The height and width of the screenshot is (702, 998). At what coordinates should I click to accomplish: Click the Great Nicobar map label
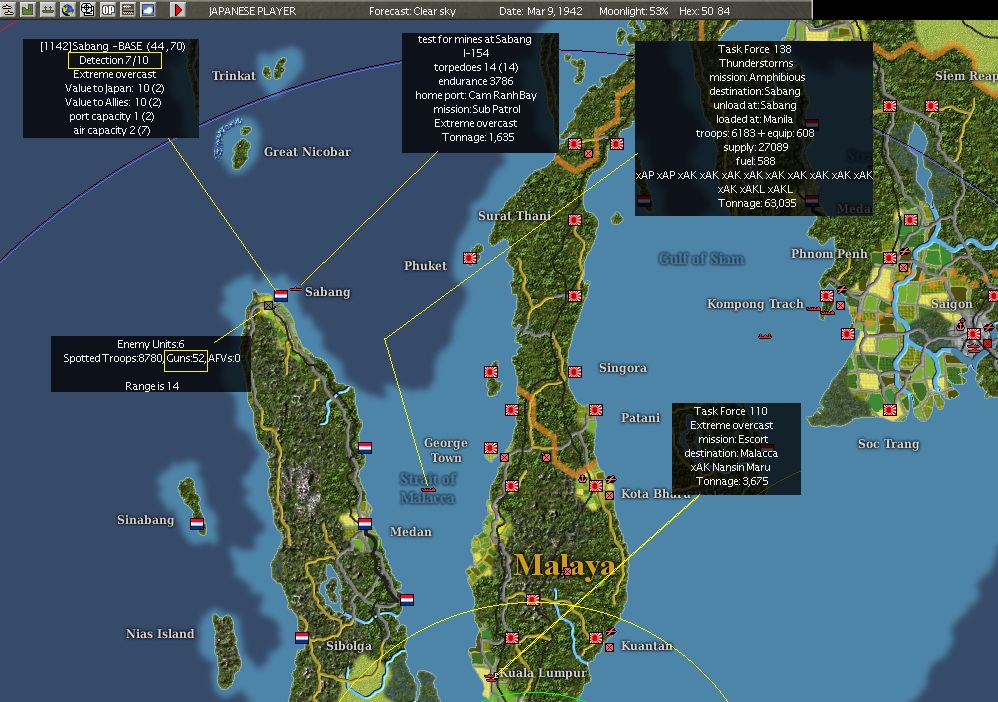point(307,151)
